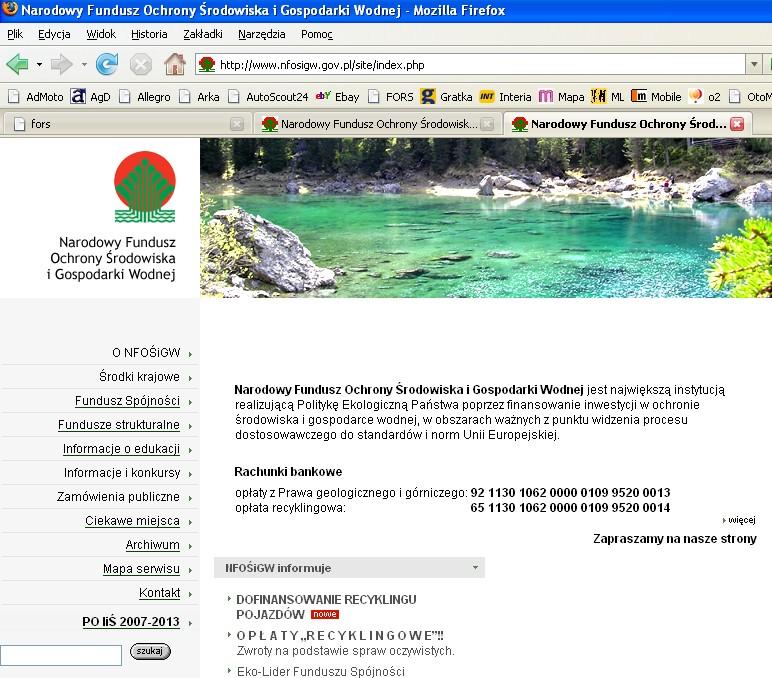This screenshot has height=678, width=772.
Task: Open the Informacje o edukacji link
Action: (x=121, y=449)
